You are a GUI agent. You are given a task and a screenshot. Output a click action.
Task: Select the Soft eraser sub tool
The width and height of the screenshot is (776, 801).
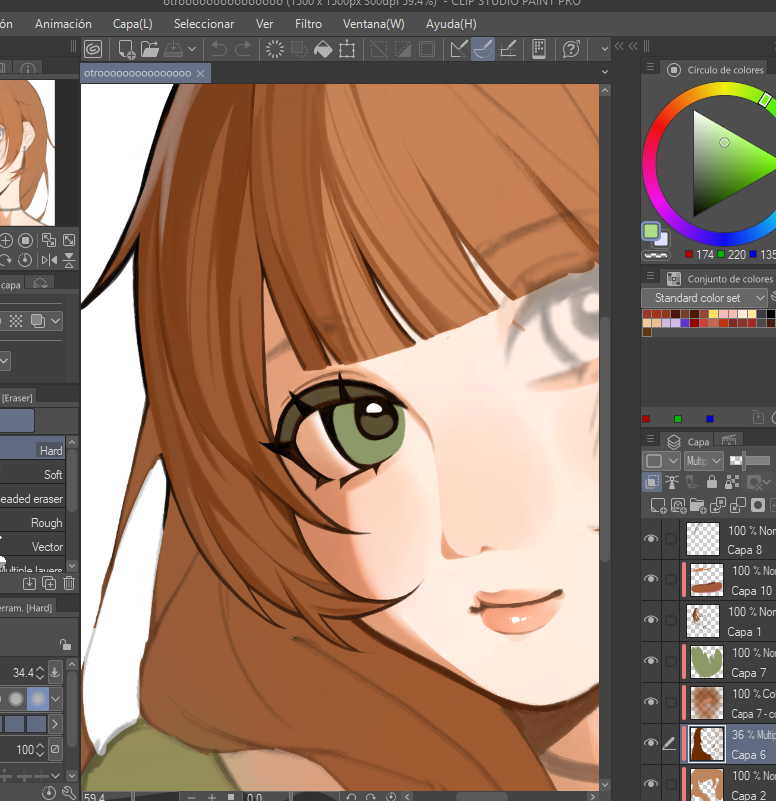pyautogui.click(x=32, y=475)
